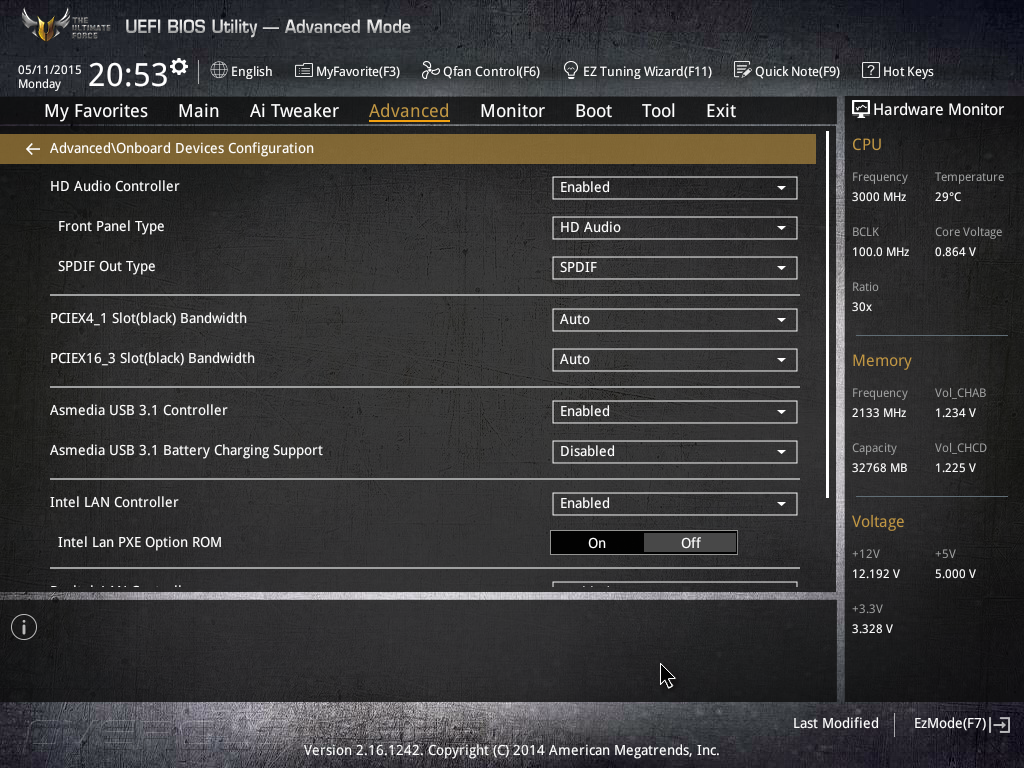Open PCIEX4_1 Slot Bandwidth dropdown
The image size is (1024, 768).
675,319
